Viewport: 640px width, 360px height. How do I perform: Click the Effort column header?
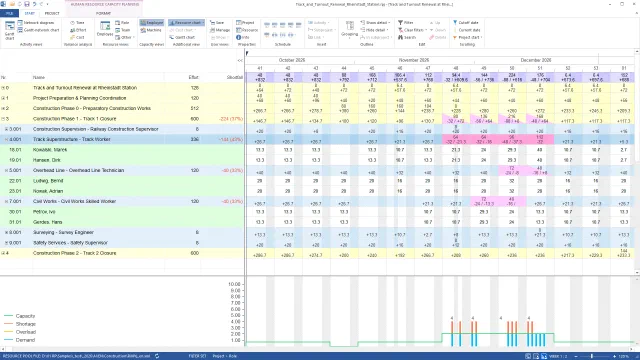[182, 77]
